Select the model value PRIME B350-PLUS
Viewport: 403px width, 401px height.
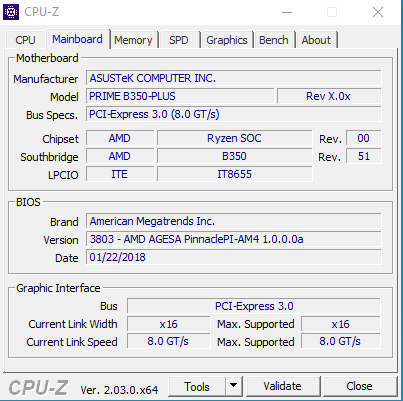pyautogui.click(x=180, y=96)
